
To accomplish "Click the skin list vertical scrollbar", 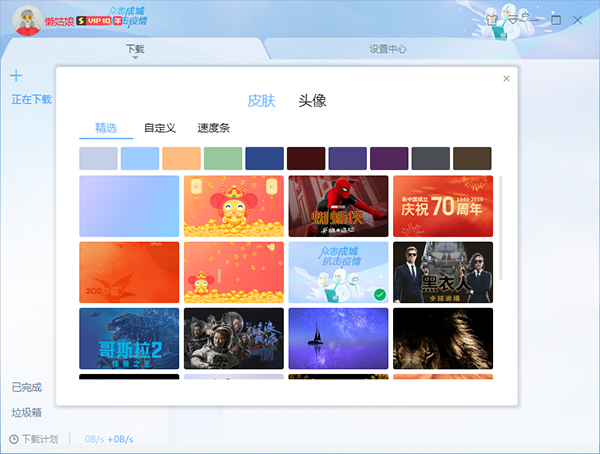I will (x=501, y=227).
